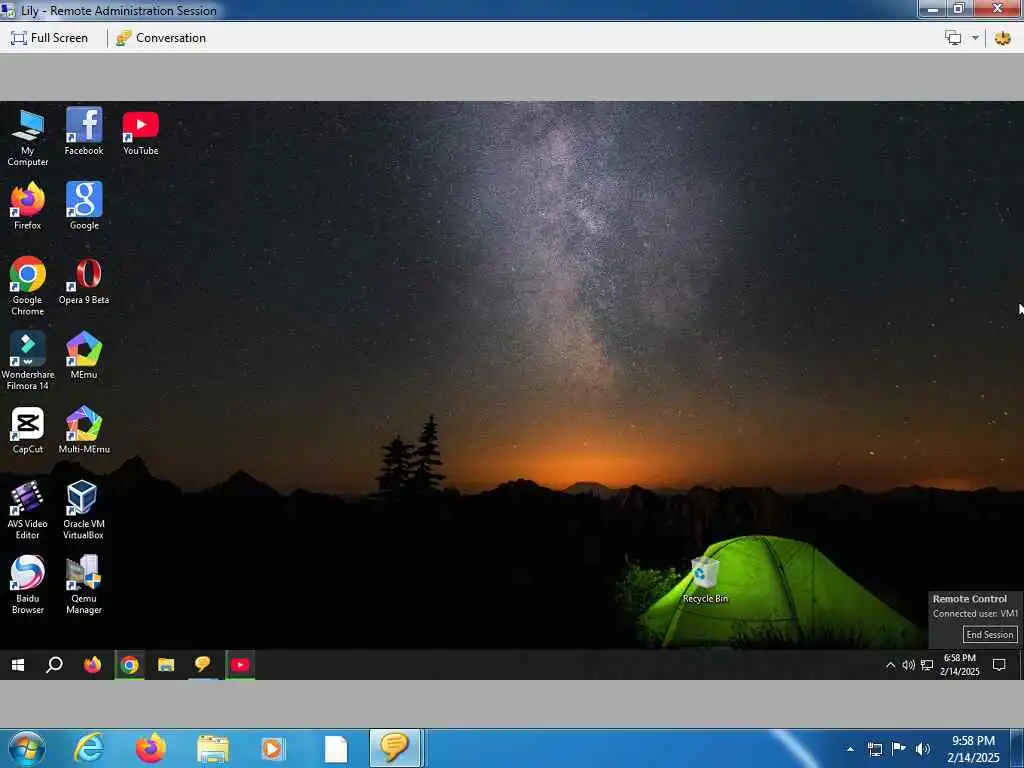Open File Explorer in remote taskbar
The width and height of the screenshot is (1024, 768).
pyautogui.click(x=166, y=665)
